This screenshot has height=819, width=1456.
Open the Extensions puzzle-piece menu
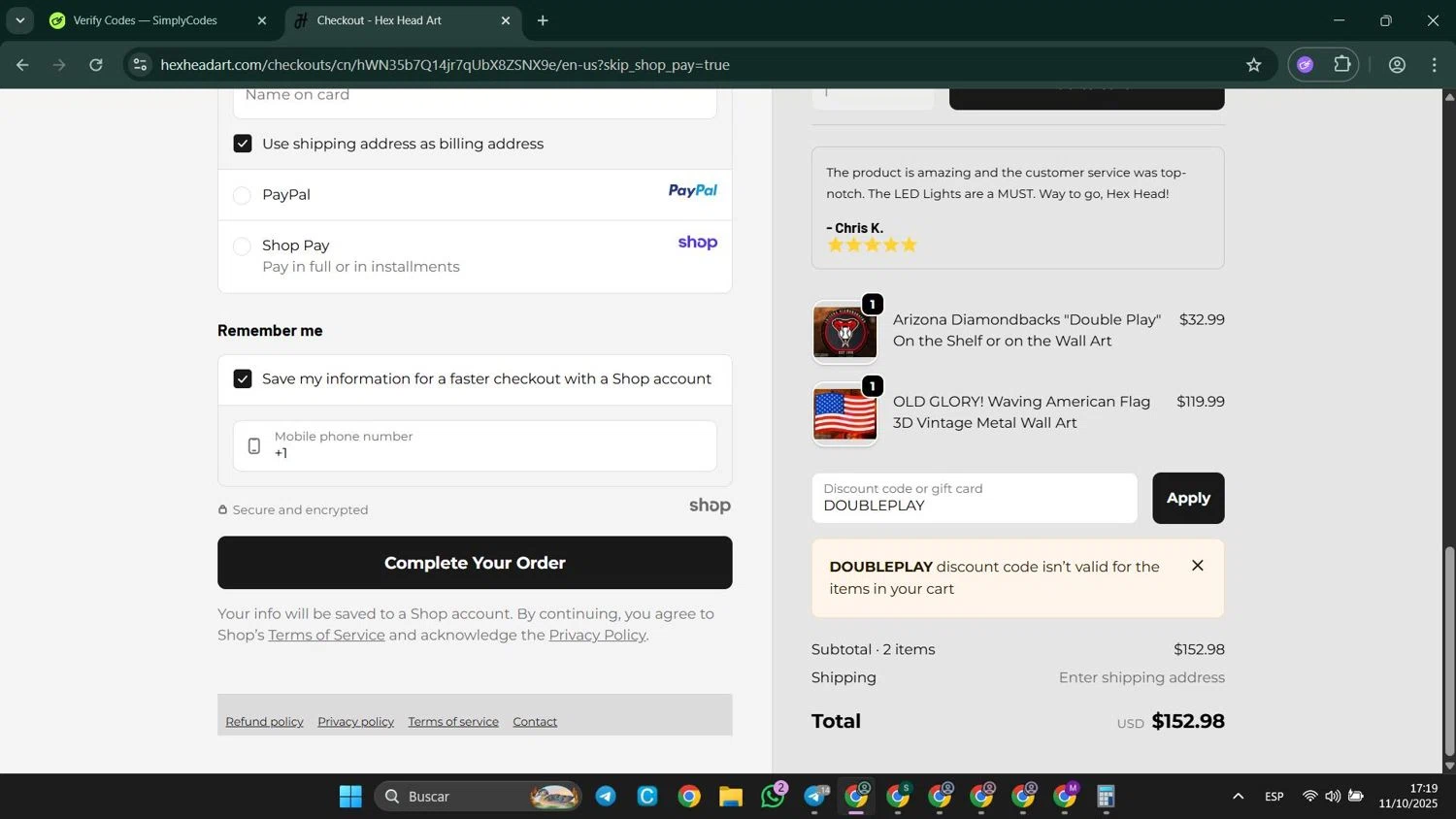tap(1342, 65)
